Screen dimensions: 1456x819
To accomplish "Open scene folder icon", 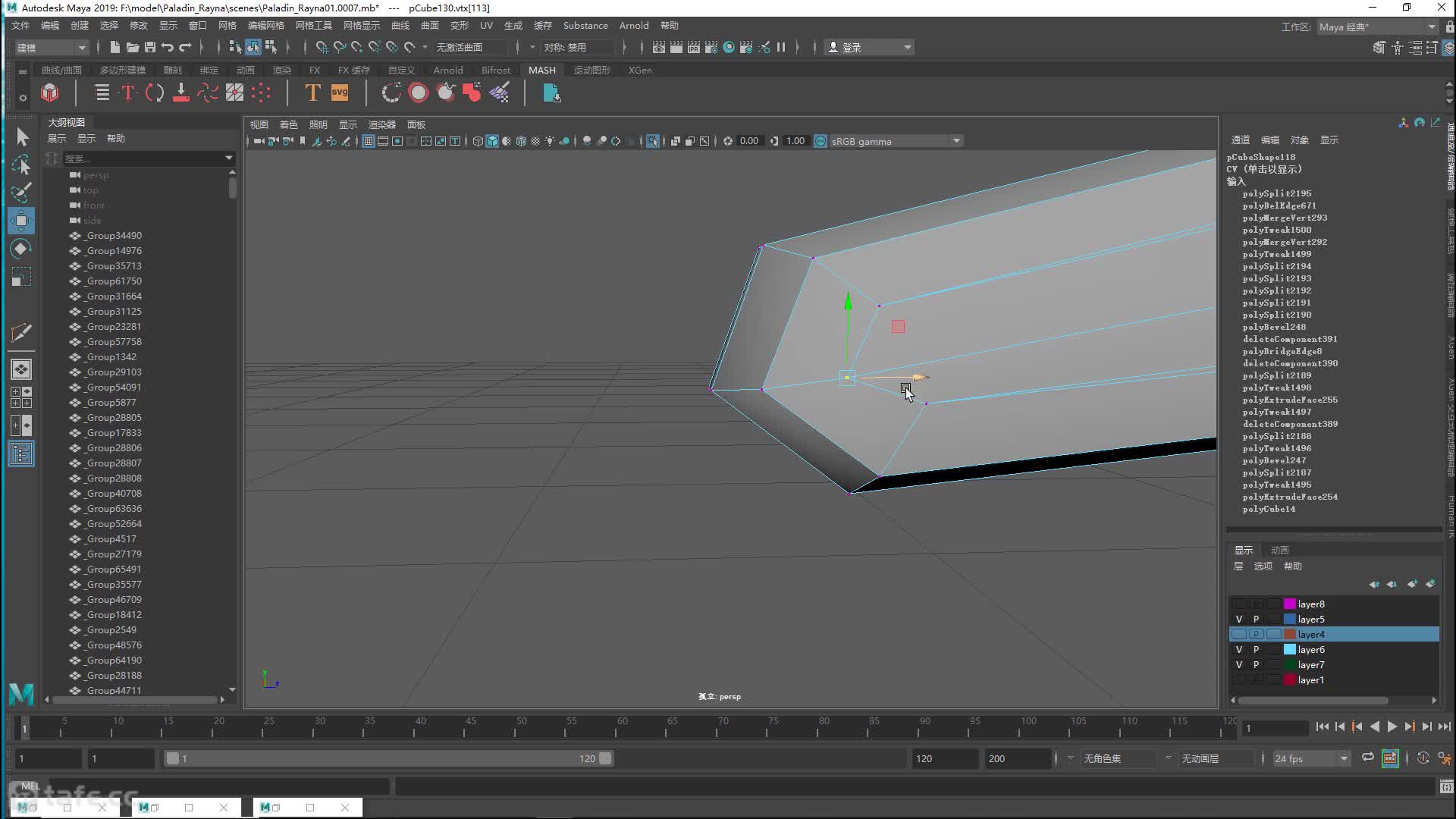I will pos(132,47).
